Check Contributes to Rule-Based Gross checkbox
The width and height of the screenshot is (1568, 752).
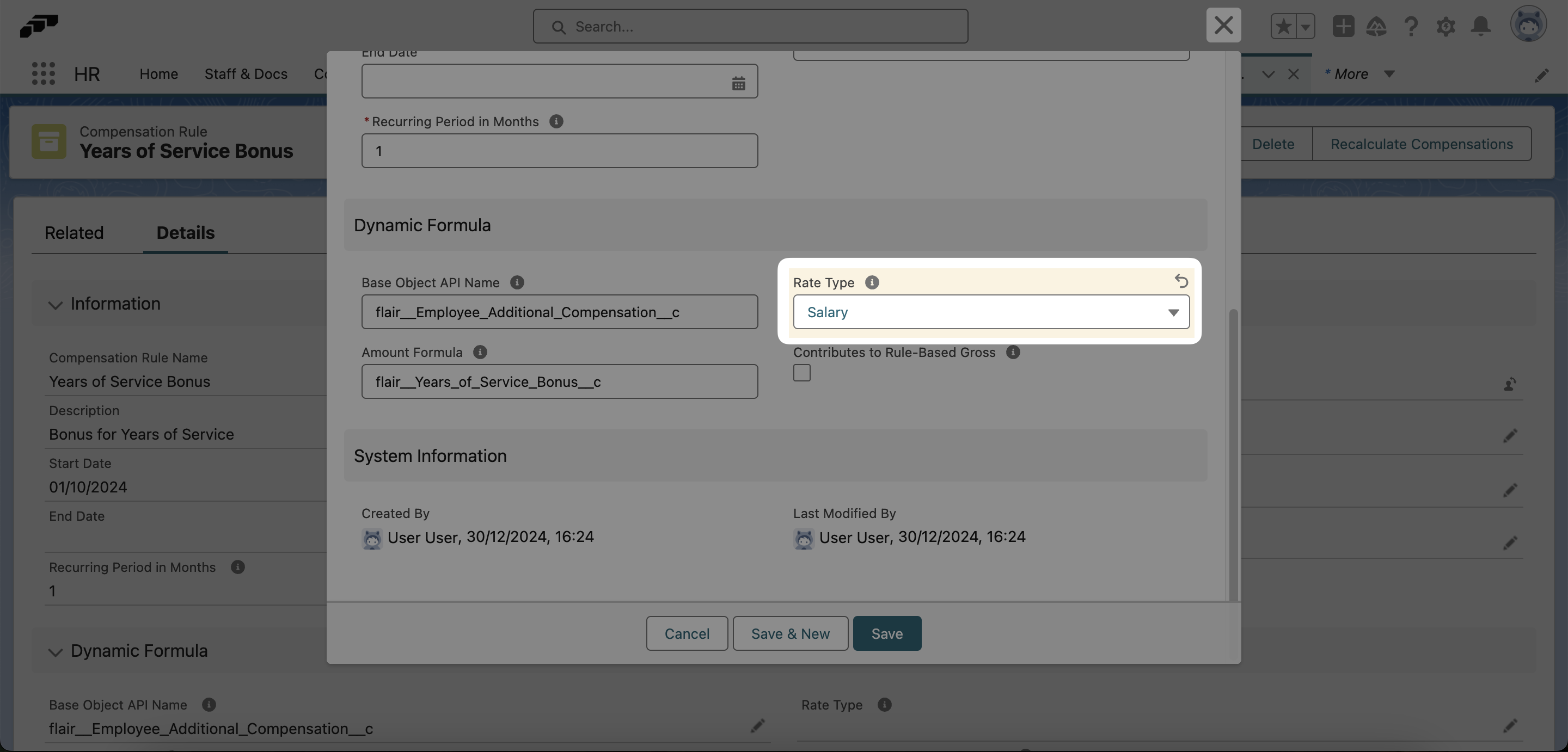tap(801, 373)
